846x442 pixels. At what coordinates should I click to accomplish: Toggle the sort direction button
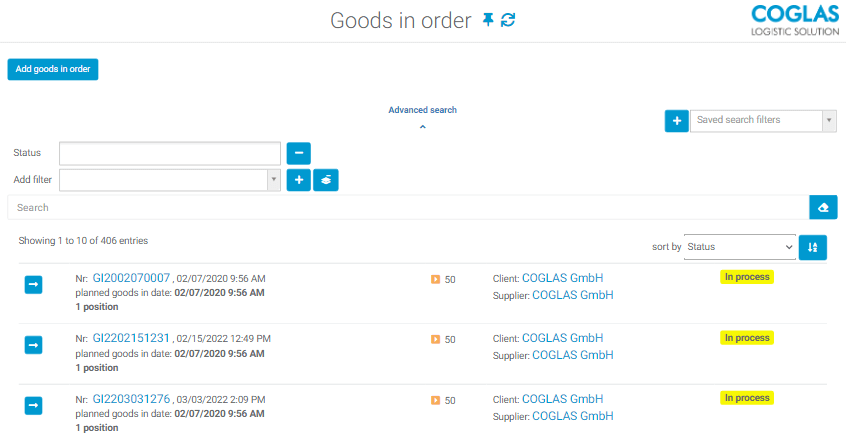tap(813, 247)
